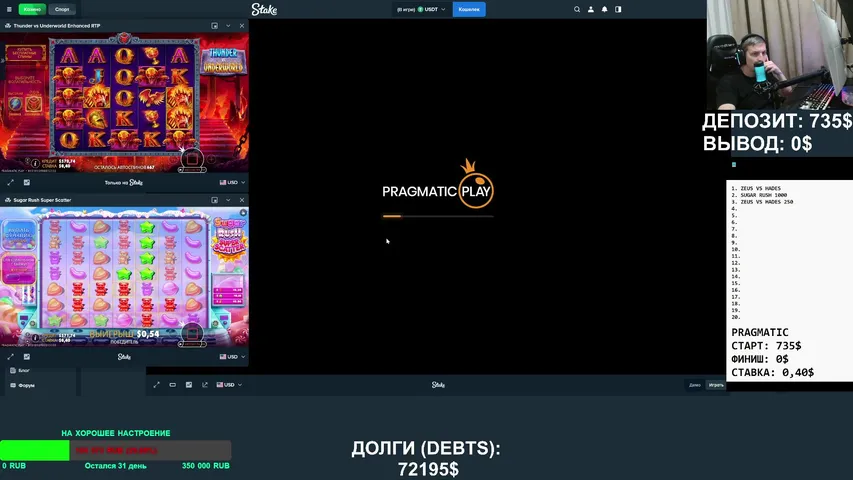Open the USDT balance currency dropdown
This screenshot has width=853, height=480.
click(x=421, y=9)
